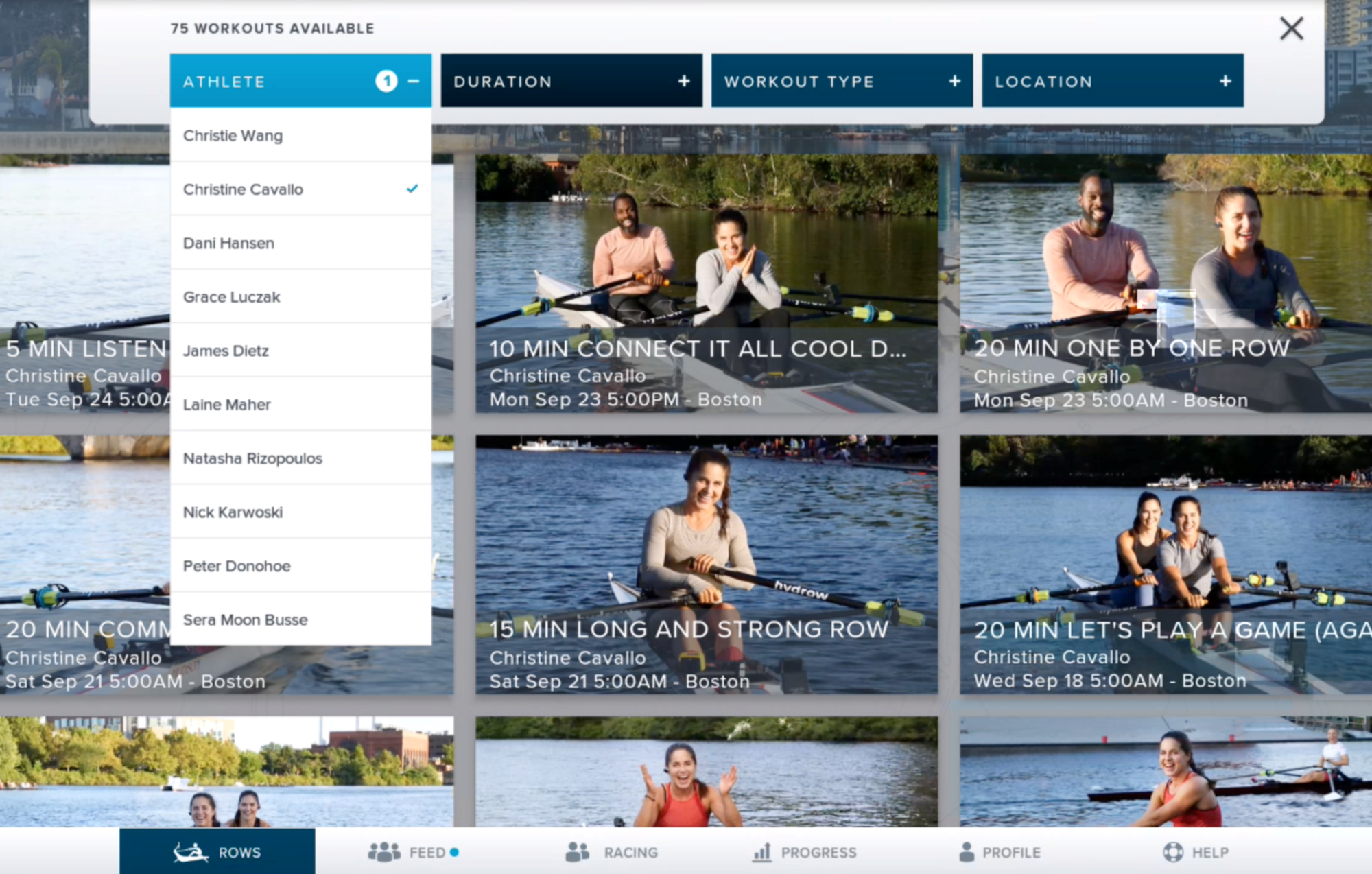The width and height of the screenshot is (1372, 874).
Task: Click the '75 Workouts Available' label
Action: pos(272,28)
